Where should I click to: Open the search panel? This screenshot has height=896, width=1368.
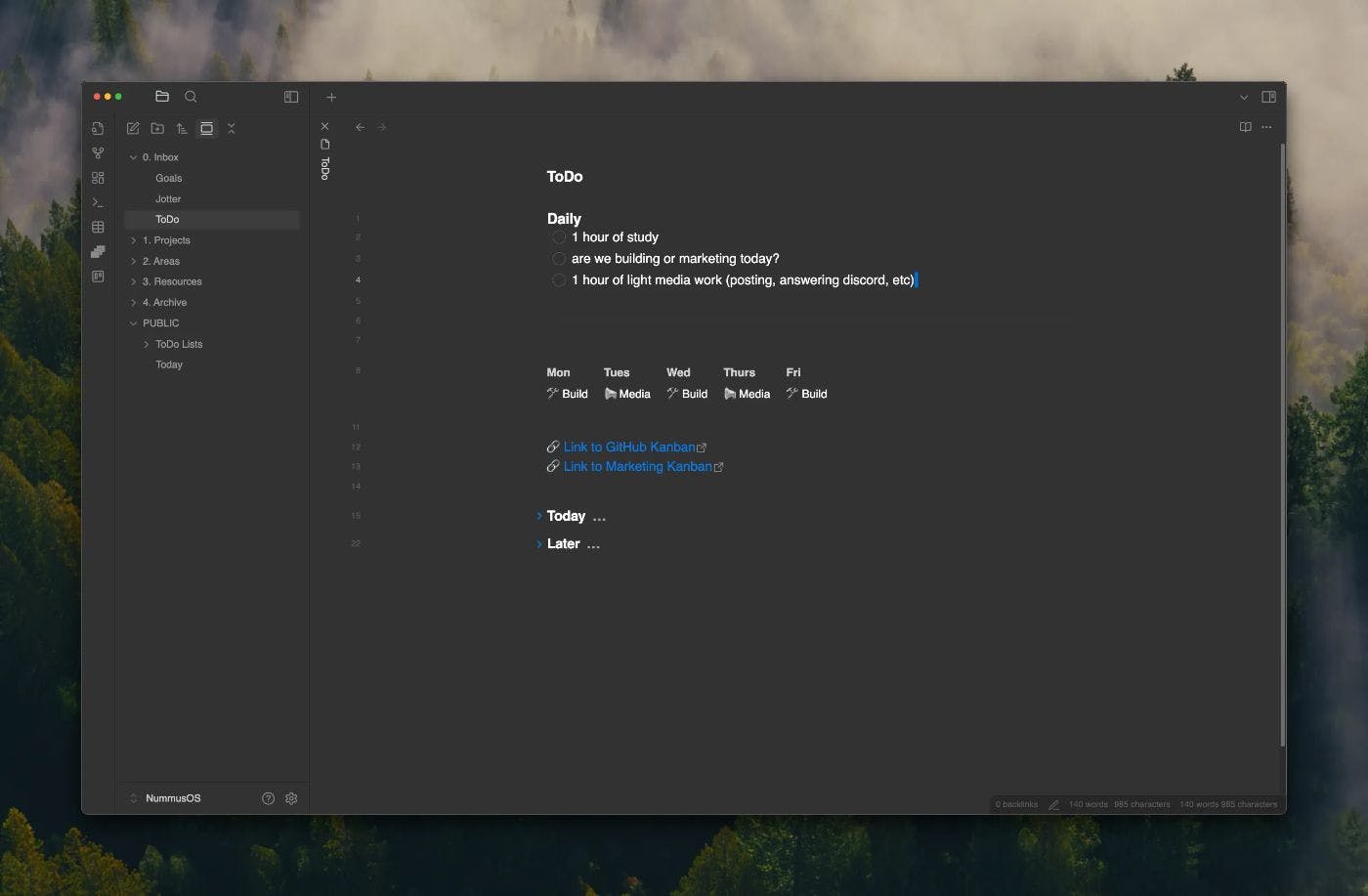point(191,97)
